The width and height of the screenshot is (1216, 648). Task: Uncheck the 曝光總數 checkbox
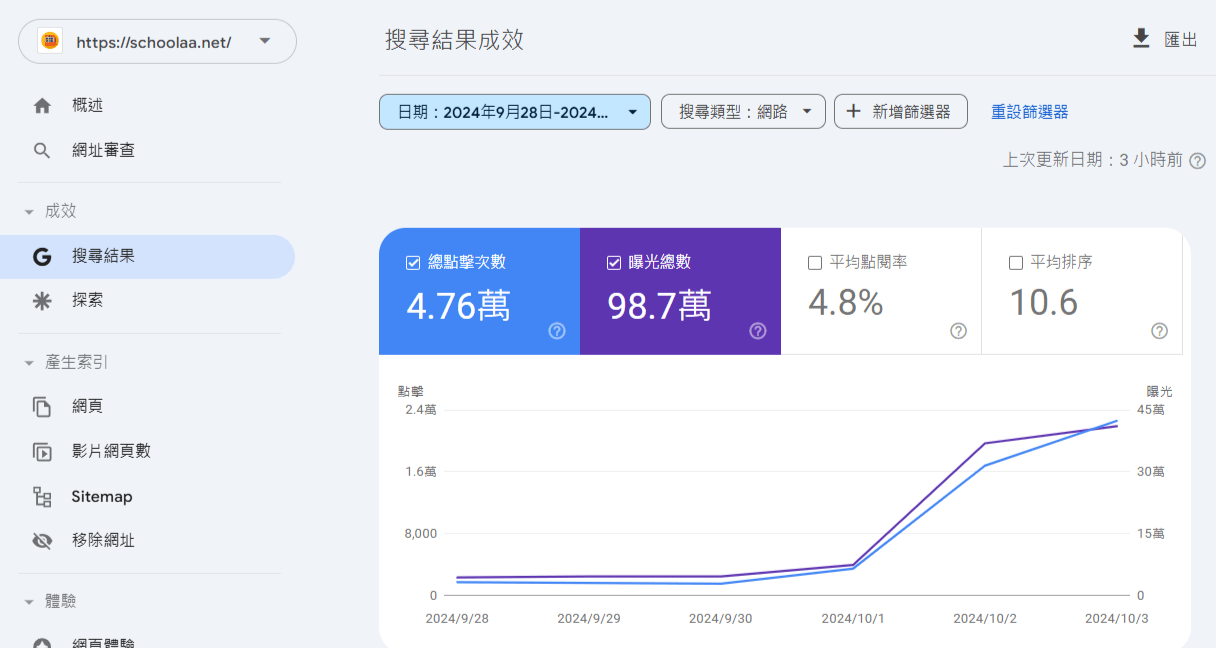(x=614, y=263)
